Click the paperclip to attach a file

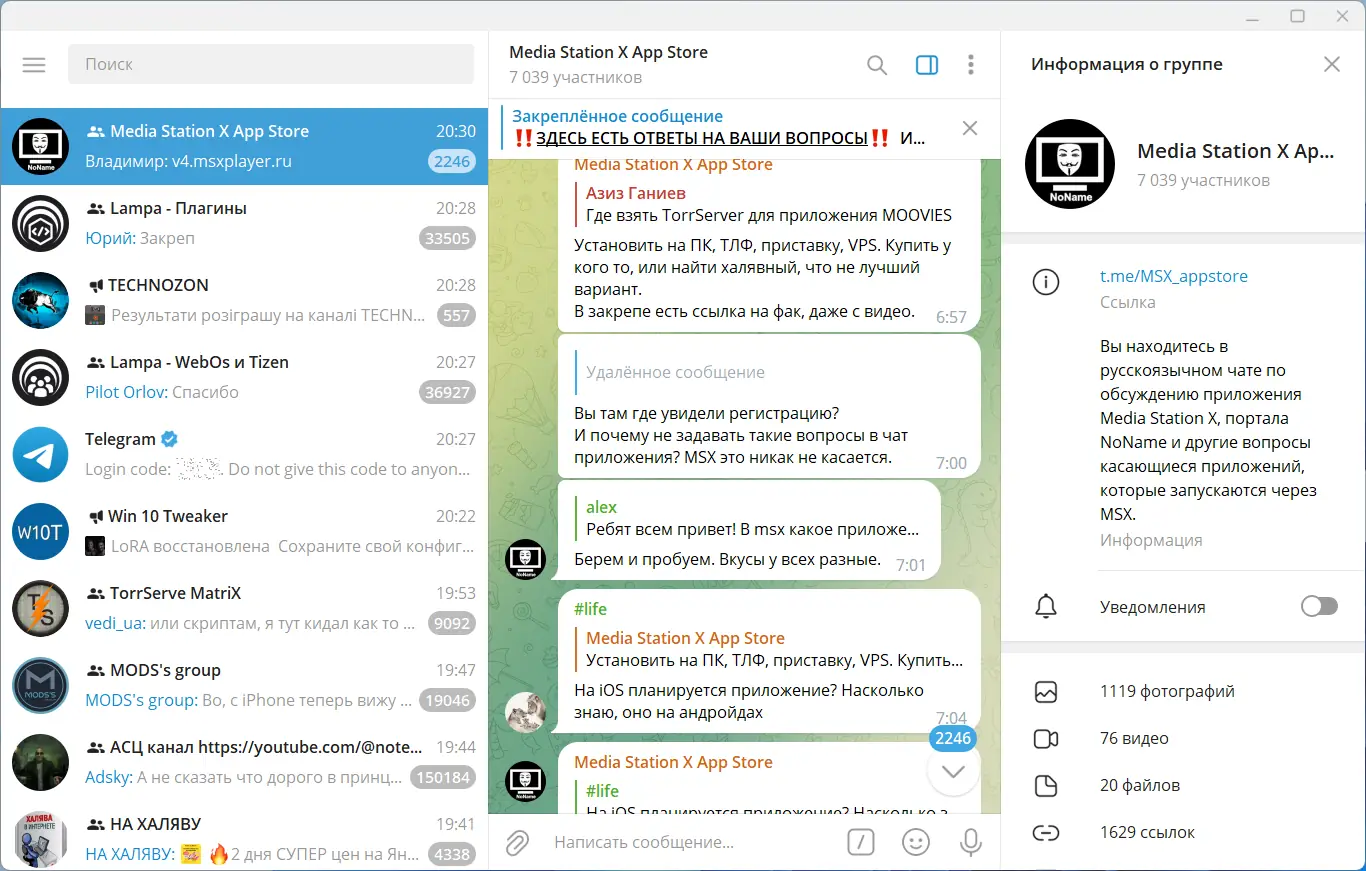click(516, 842)
